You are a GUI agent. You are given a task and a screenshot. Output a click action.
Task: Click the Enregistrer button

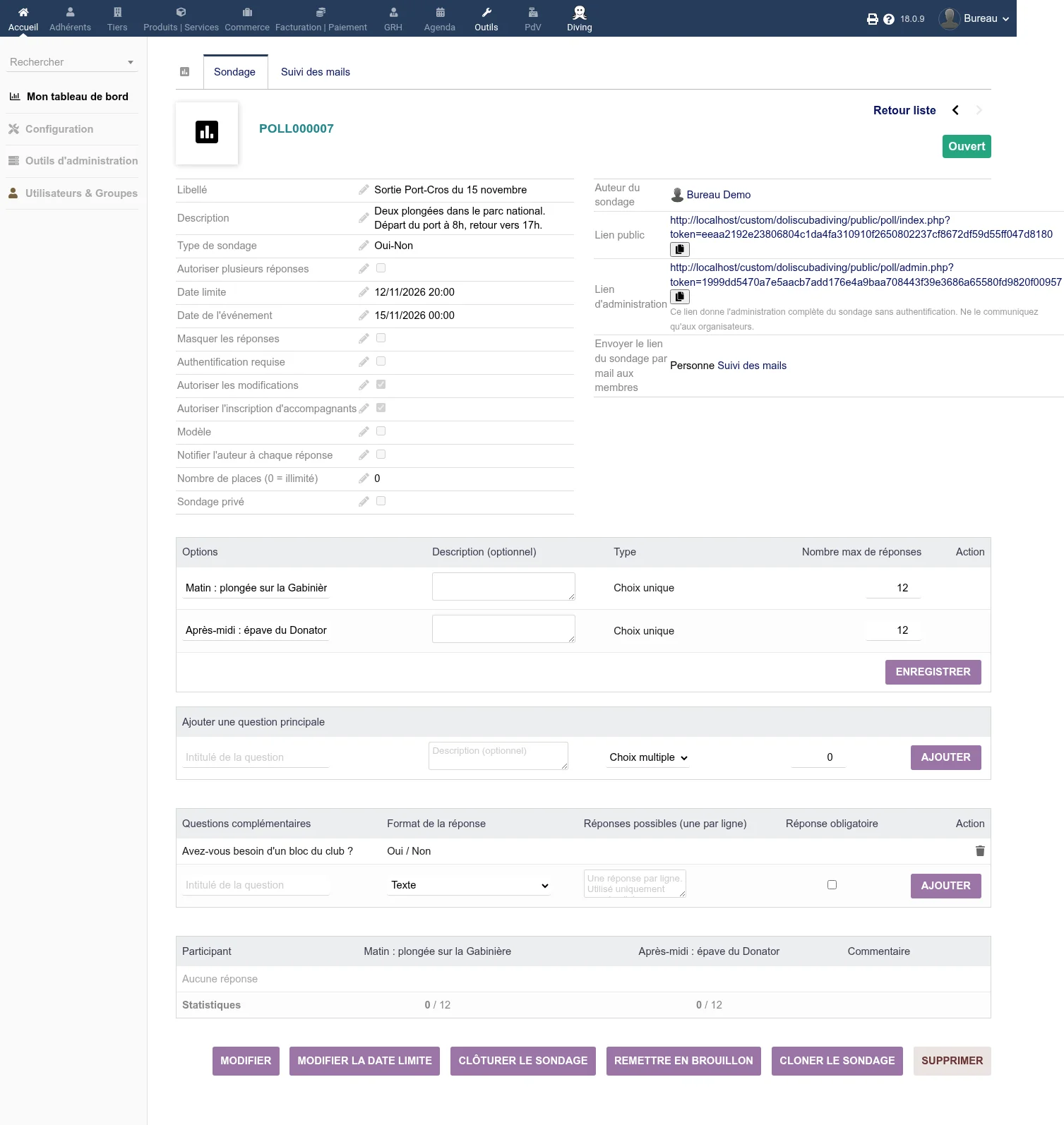pyautogui.click(x=933, y=672)
